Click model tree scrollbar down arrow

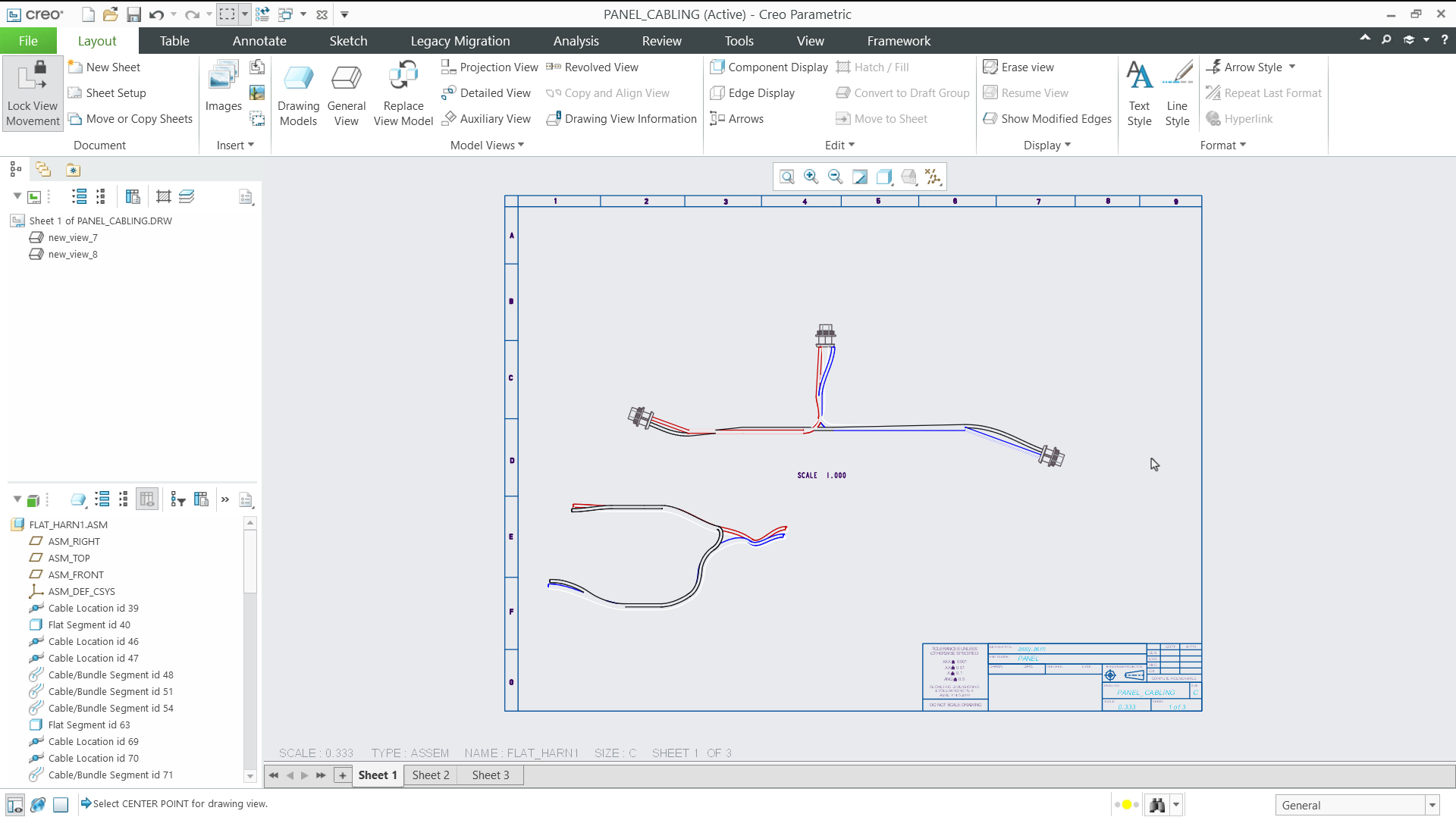tap(250, 776)
